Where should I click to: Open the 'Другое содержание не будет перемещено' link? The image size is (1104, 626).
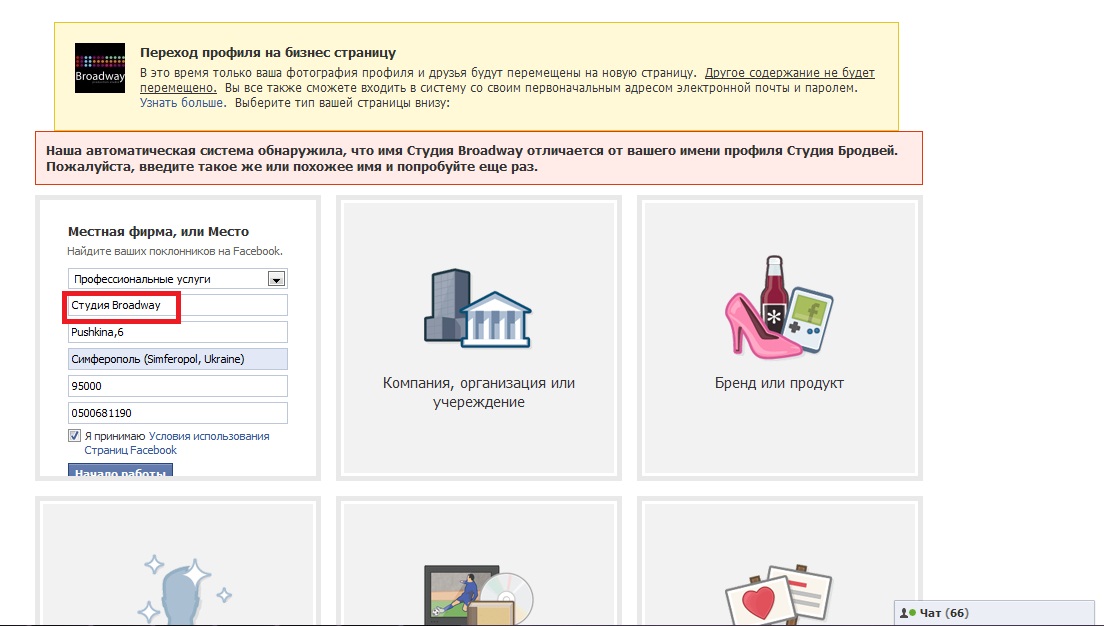point(507,80)
